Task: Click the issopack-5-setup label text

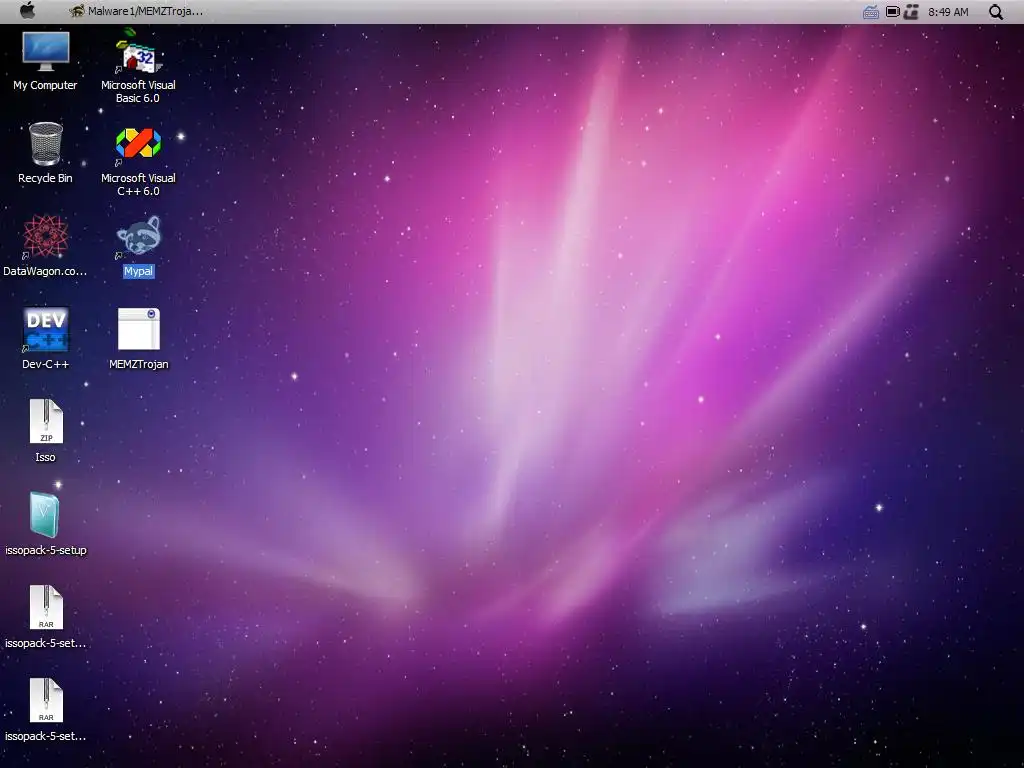Action: point(46,550)
